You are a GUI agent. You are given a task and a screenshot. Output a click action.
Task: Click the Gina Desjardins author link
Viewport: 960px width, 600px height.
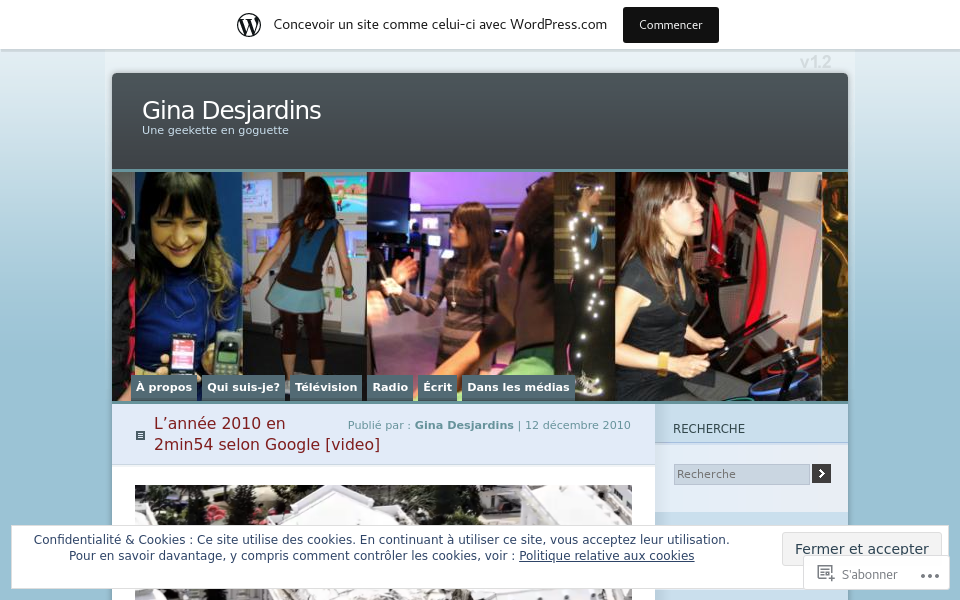(x=464, y=425)
